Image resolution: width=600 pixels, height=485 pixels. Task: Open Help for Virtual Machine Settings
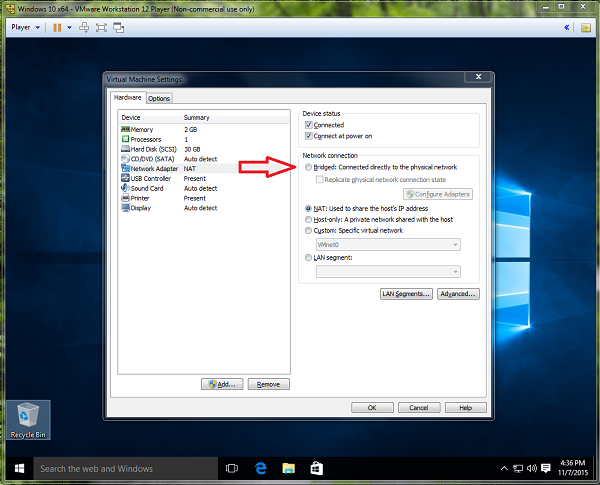pyautogui.click(x=466, y=408)
